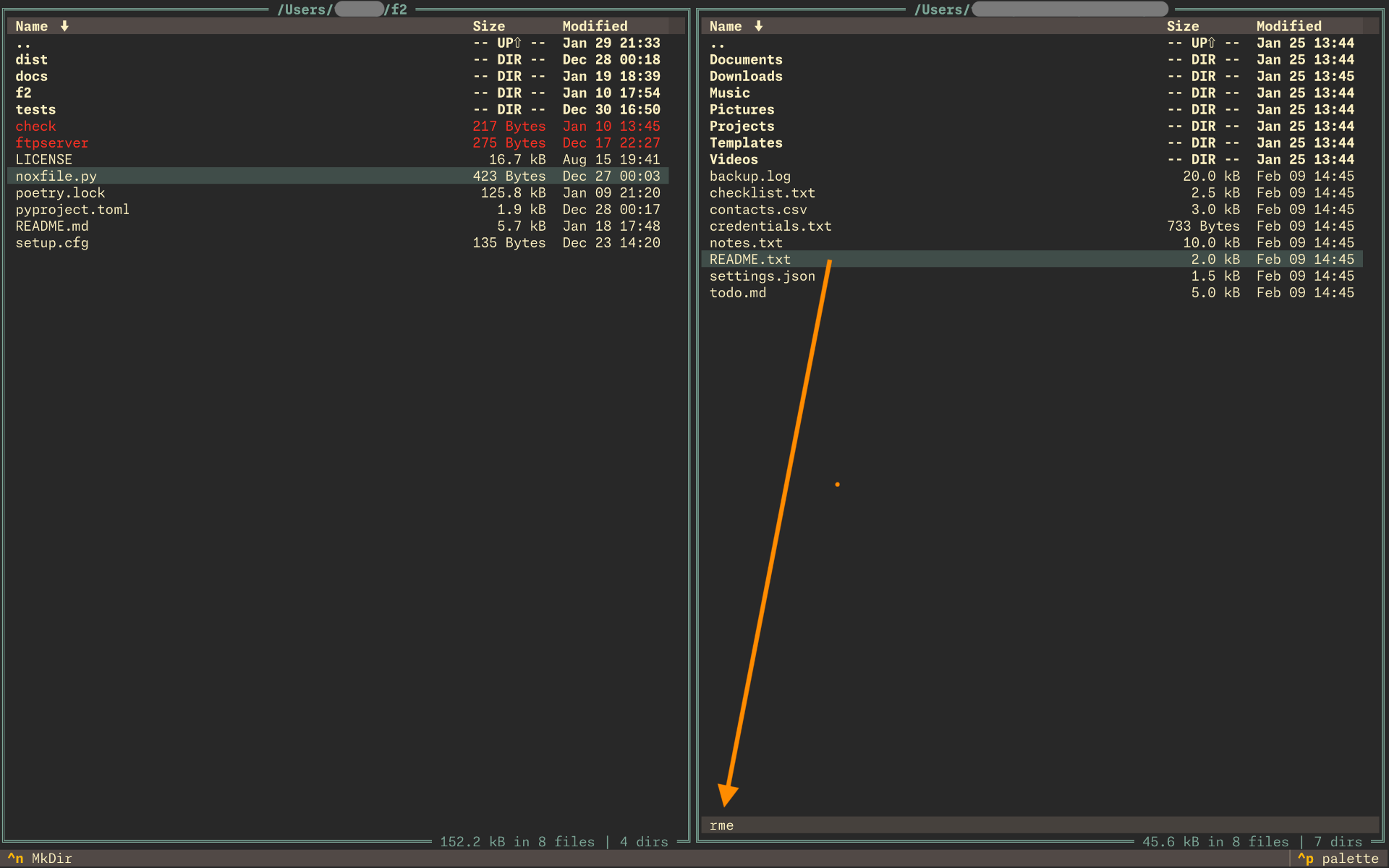Sort left panel by Modified column header
1389x868 pixels.
595,26
